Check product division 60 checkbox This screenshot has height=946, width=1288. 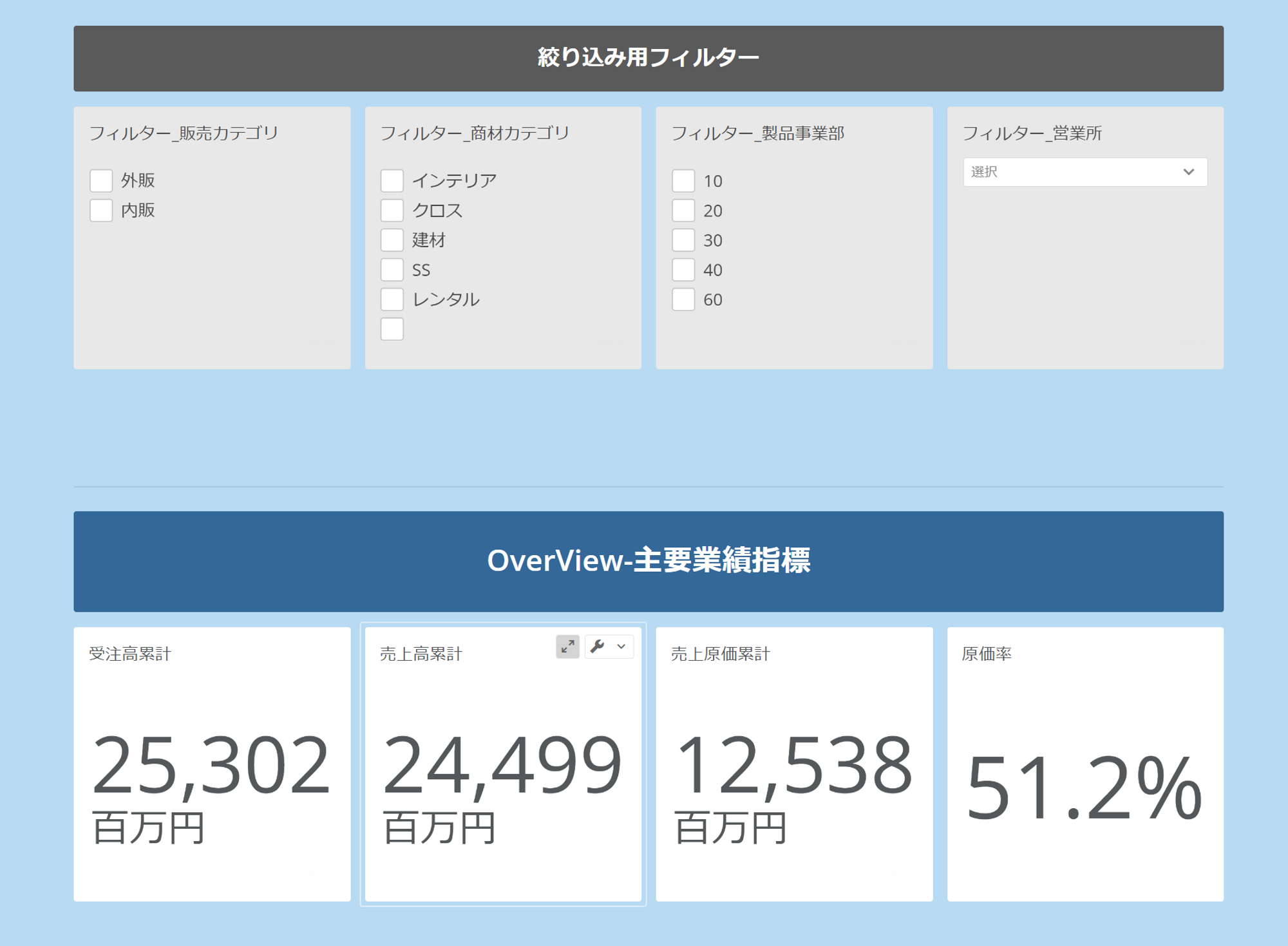coord(683,299)
